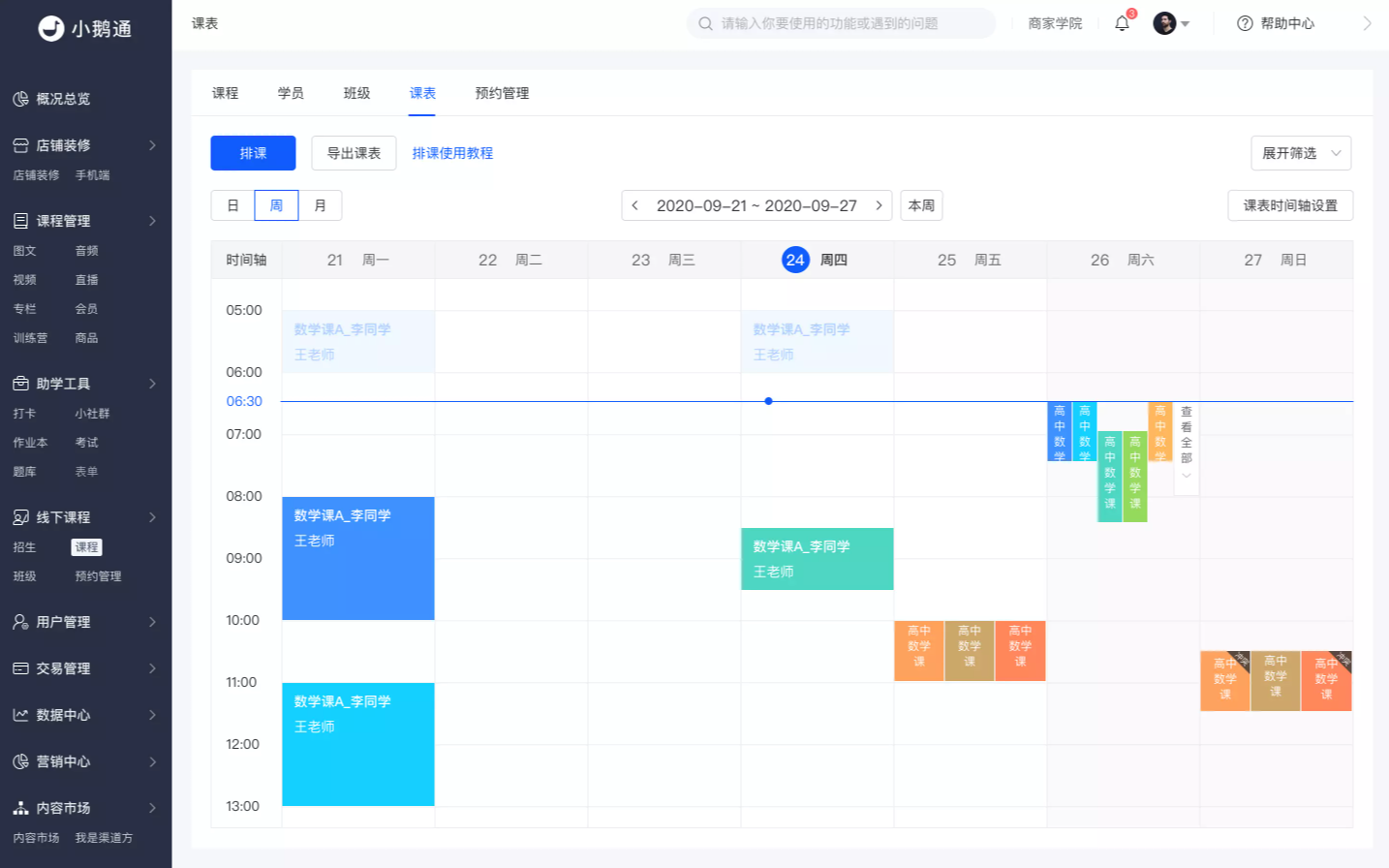The height and width of the screenshot is (868, 1389).
Task: Open 直播 in sidebar
Action: (86, 280)
